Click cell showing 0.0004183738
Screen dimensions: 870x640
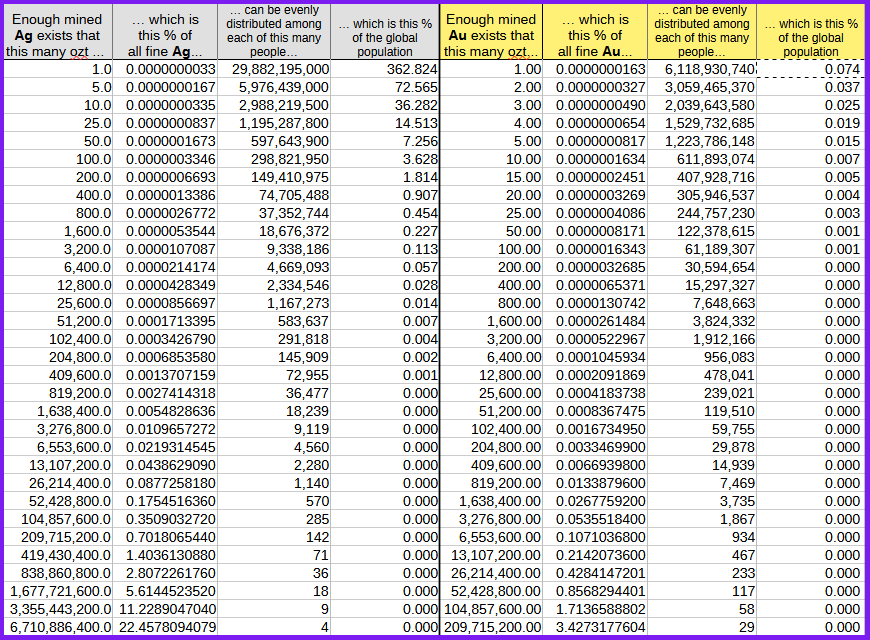[595, 393]
